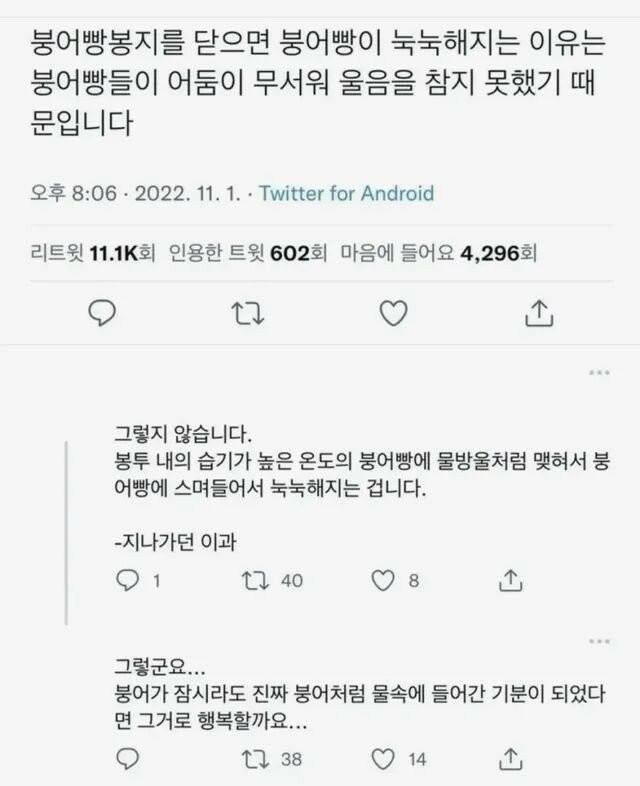View the 4,296 likes list
This screenshot has height=786, width=640.
click(439, 253)
